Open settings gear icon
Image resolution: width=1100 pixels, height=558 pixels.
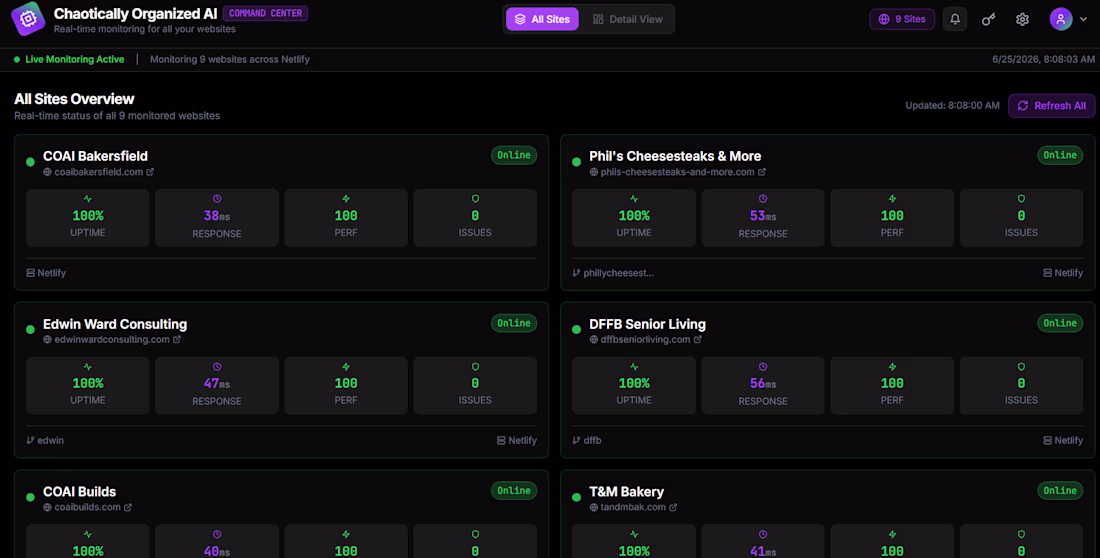[x=1022, y=19]
